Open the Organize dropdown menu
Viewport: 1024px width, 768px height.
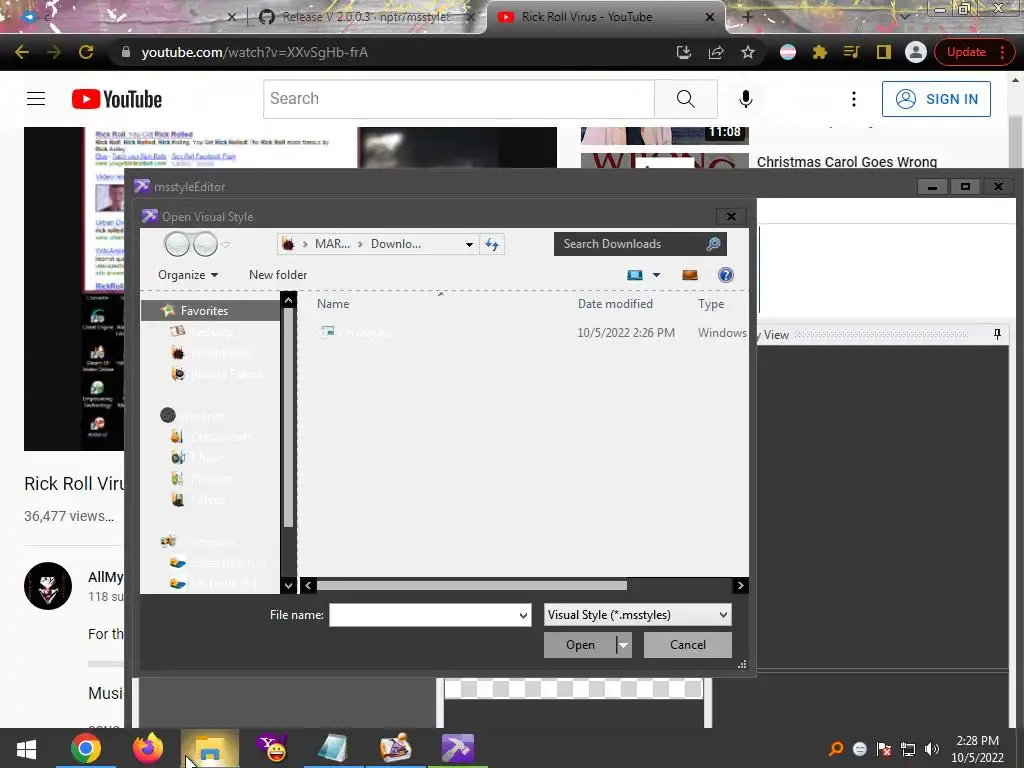pos(188,275)
